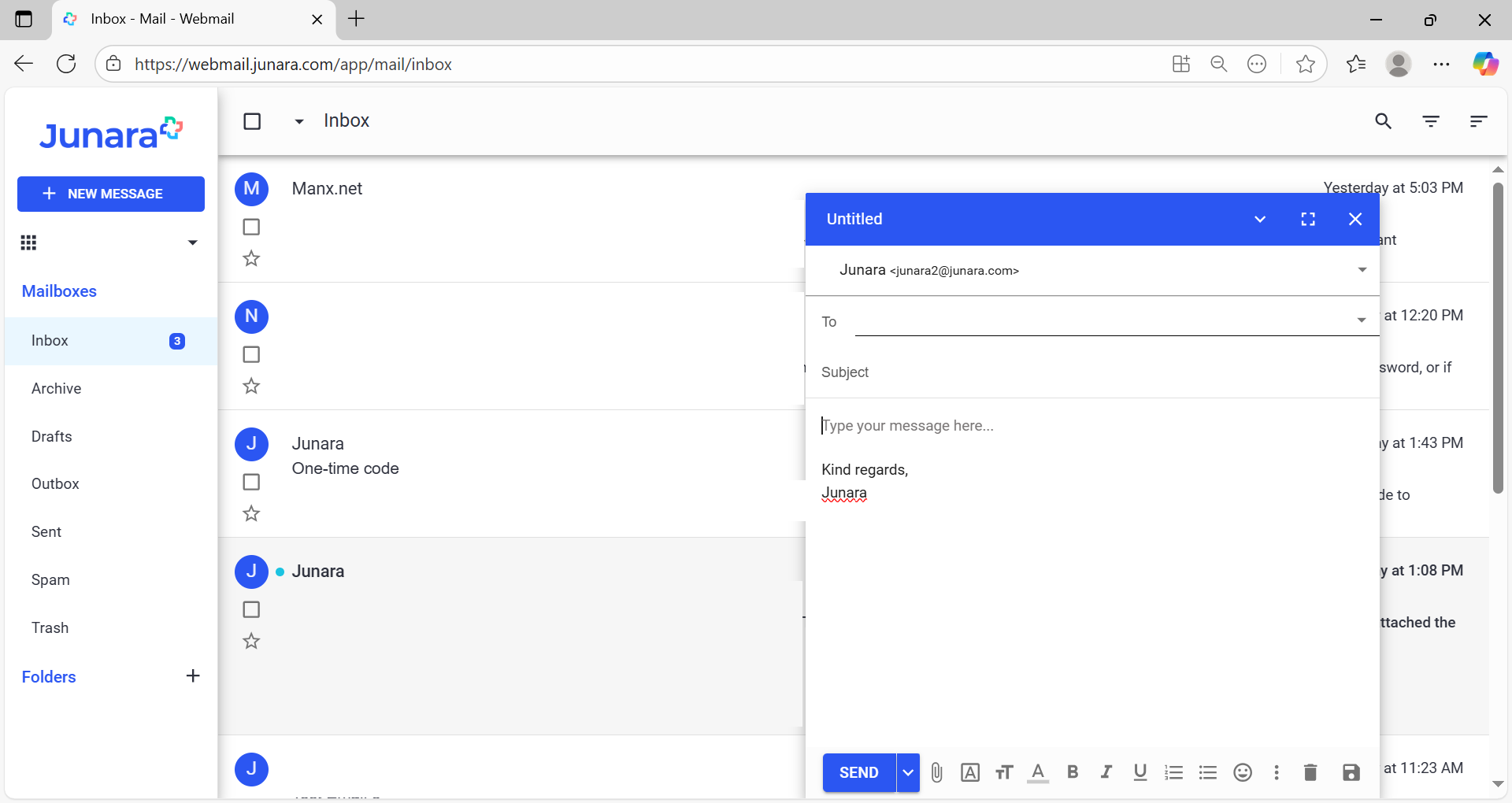Send the email with the SEND button
The height and width of the screenshot is (803, 1512).
(859, 772)
